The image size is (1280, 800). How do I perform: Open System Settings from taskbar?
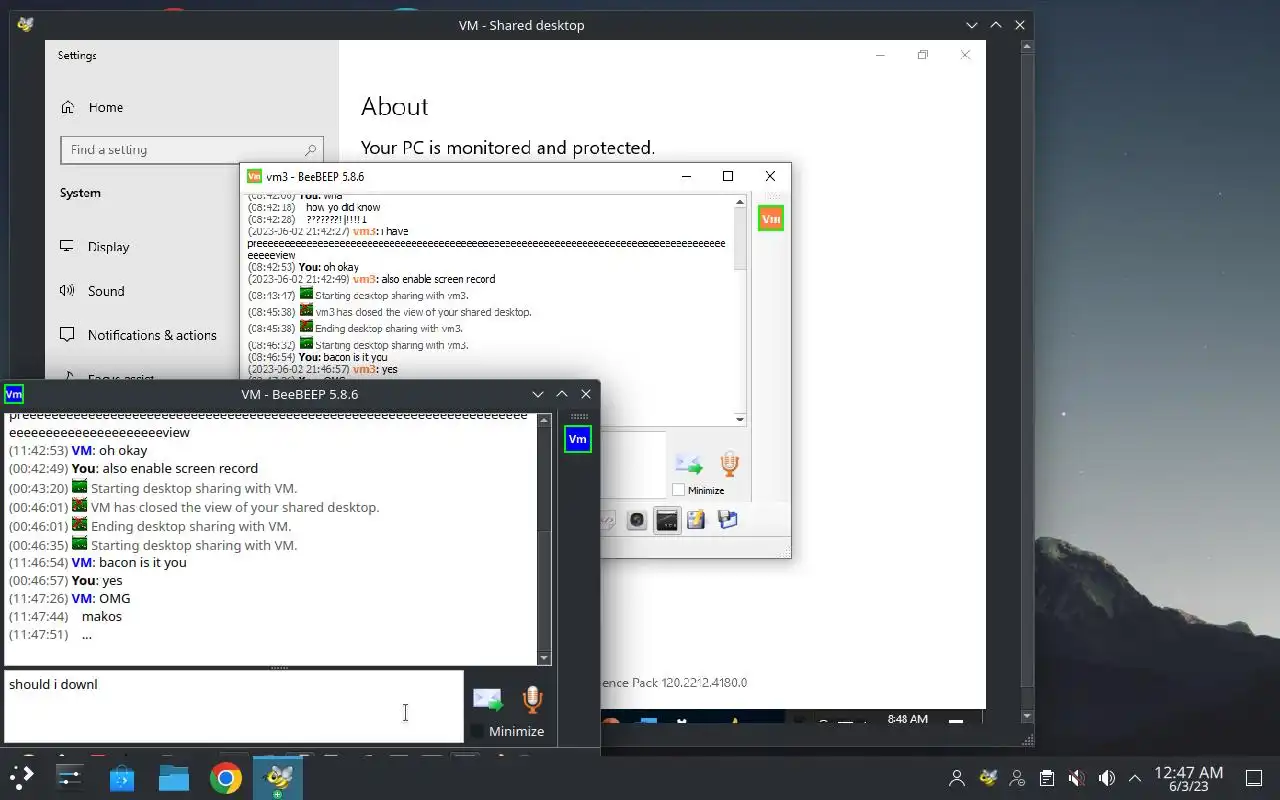70,777
